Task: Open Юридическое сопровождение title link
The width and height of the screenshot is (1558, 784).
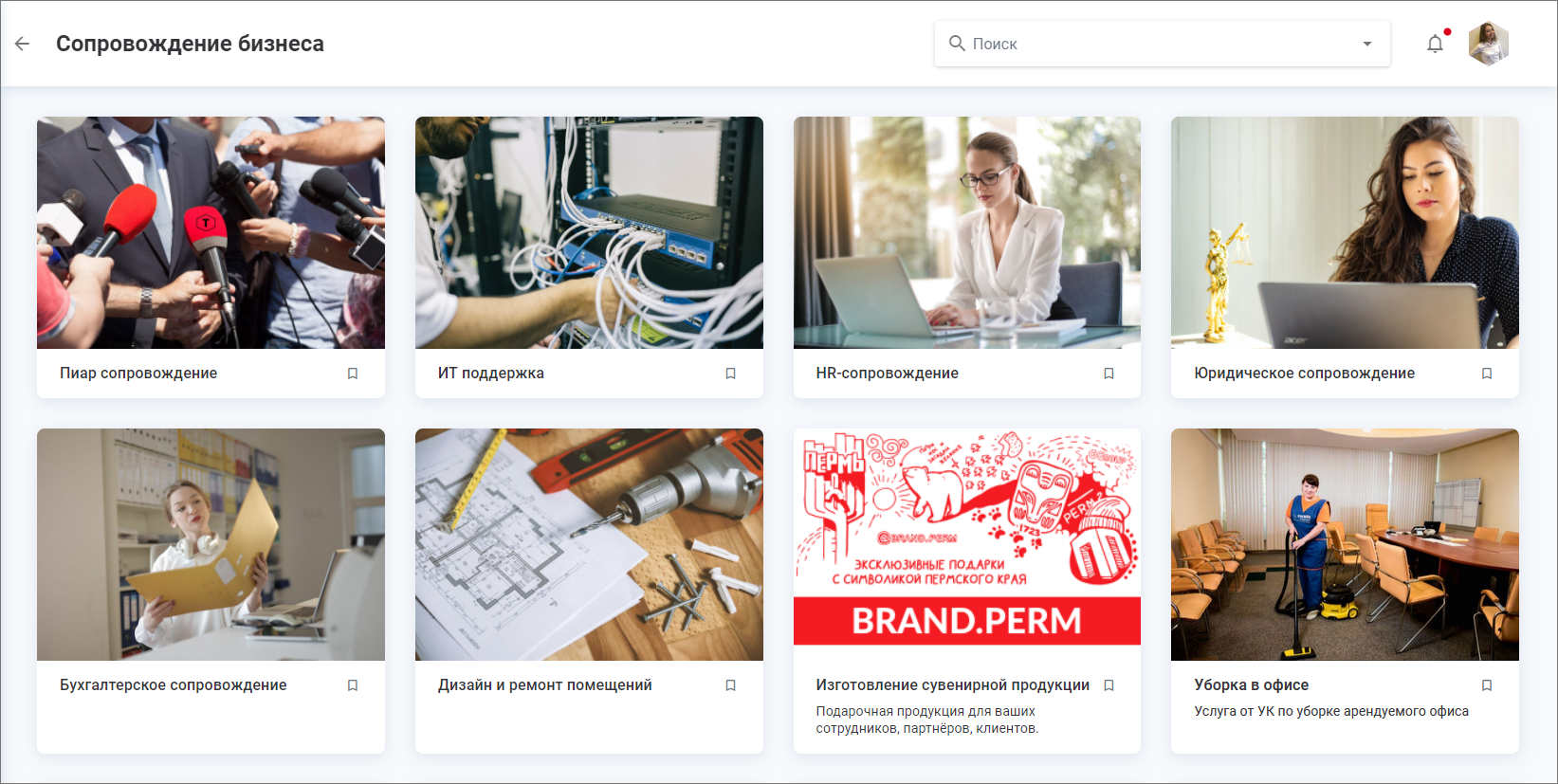Action: 1304,374
